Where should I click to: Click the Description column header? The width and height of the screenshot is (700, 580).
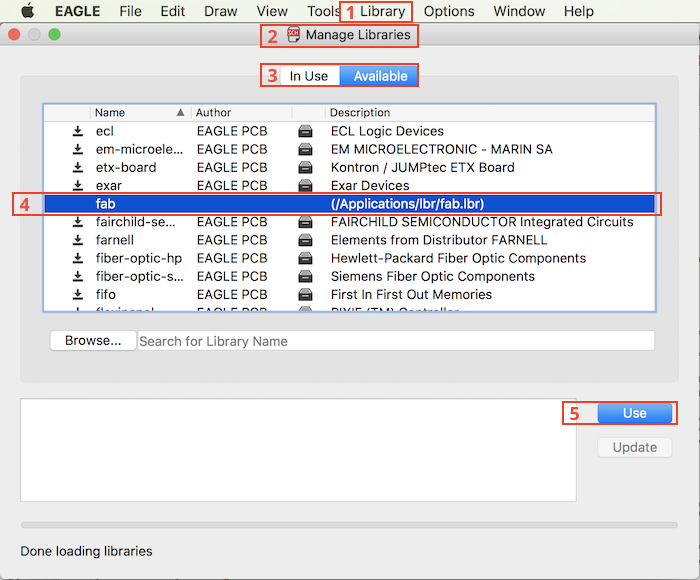tap(490, 113)
